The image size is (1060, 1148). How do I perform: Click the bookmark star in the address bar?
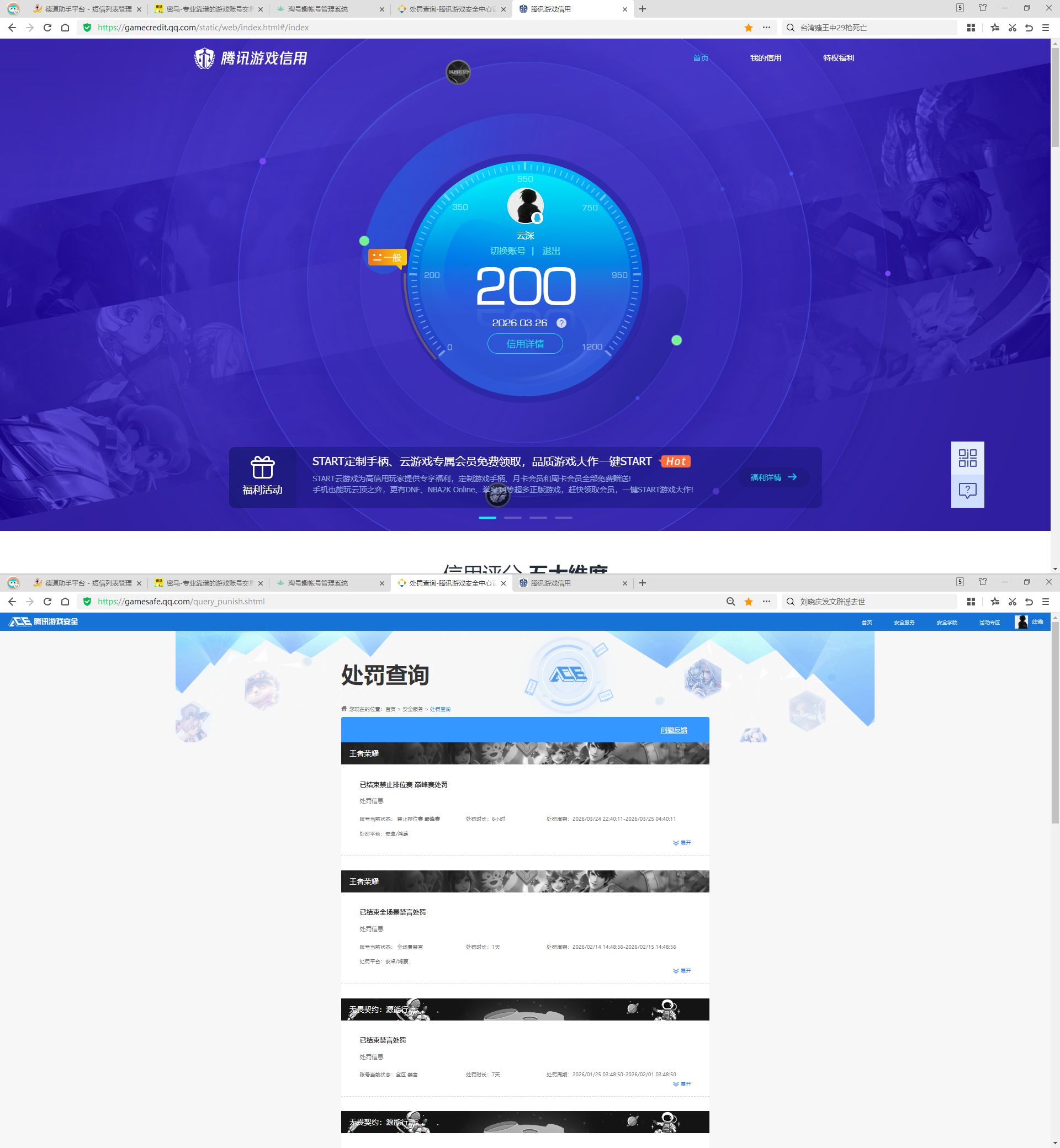point(749,27)
